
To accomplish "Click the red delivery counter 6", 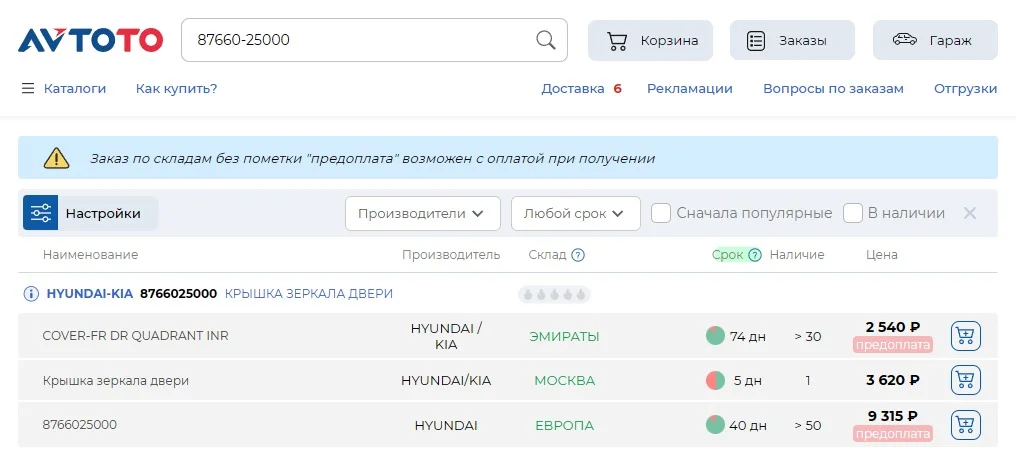I will click(x=618, y=89).
